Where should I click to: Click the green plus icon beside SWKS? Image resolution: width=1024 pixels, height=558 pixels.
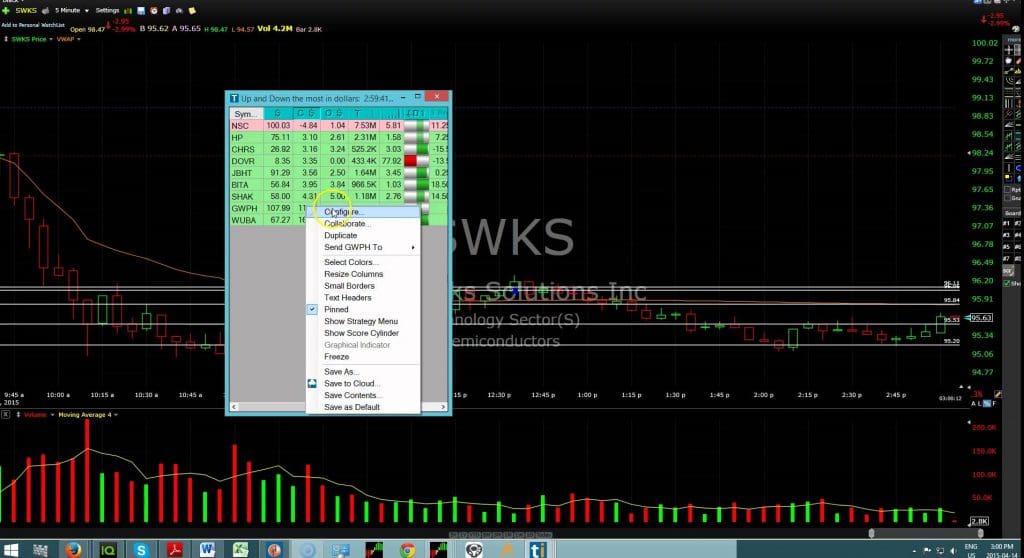6,10
